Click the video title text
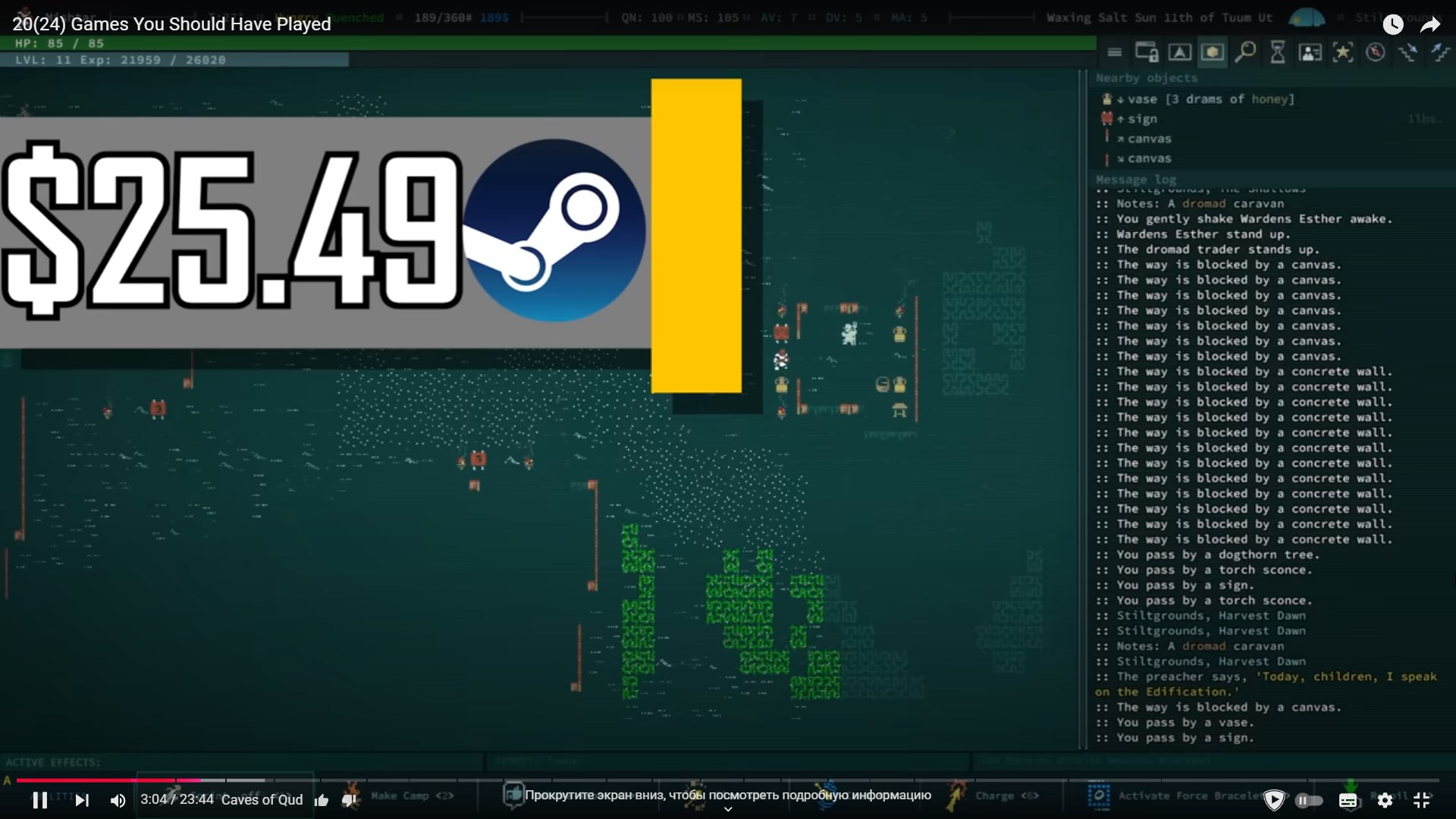This screenshot has height=819, width=1456. 172,24
